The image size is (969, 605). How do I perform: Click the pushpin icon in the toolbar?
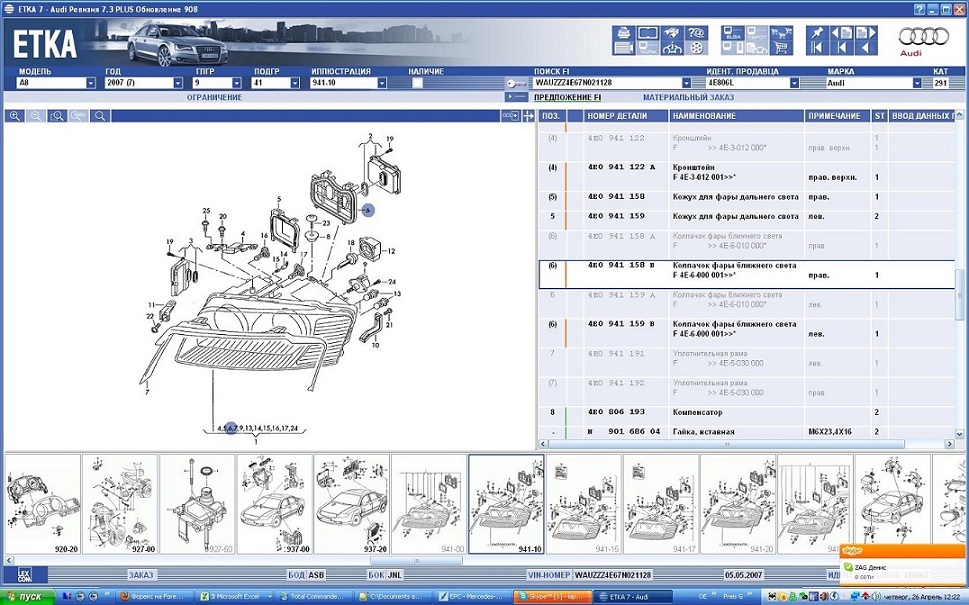pyautogui.click(x=816, y=32)
